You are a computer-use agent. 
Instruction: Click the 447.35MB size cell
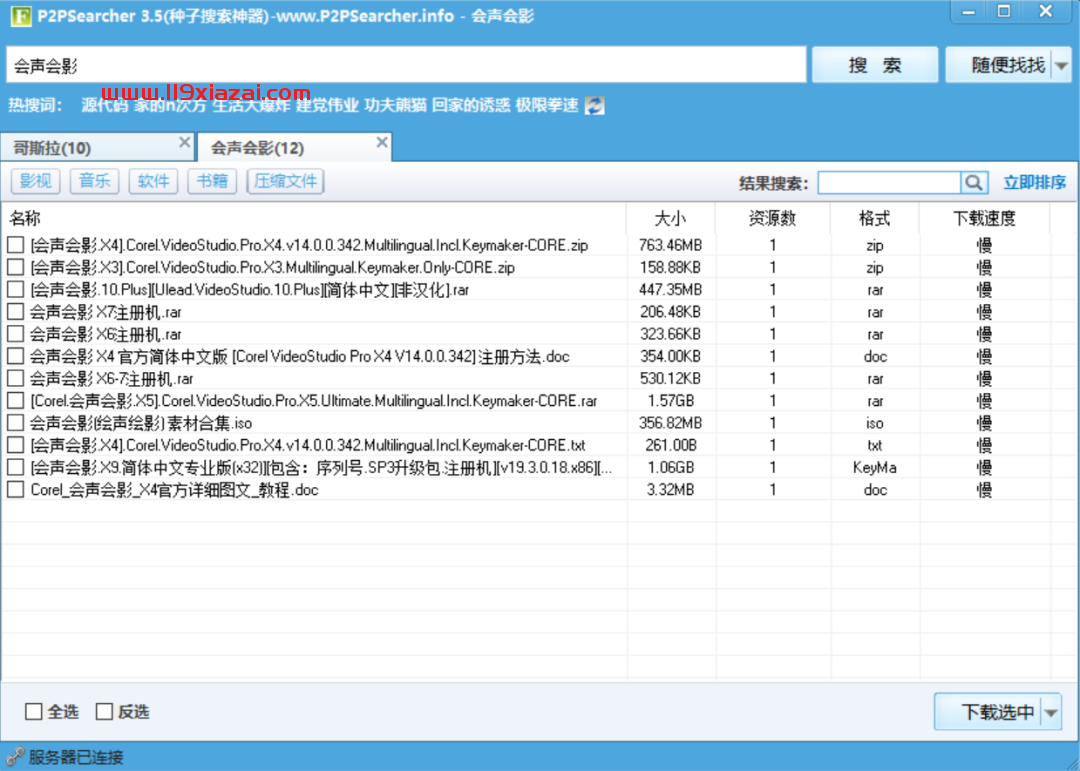pos(670,289)
